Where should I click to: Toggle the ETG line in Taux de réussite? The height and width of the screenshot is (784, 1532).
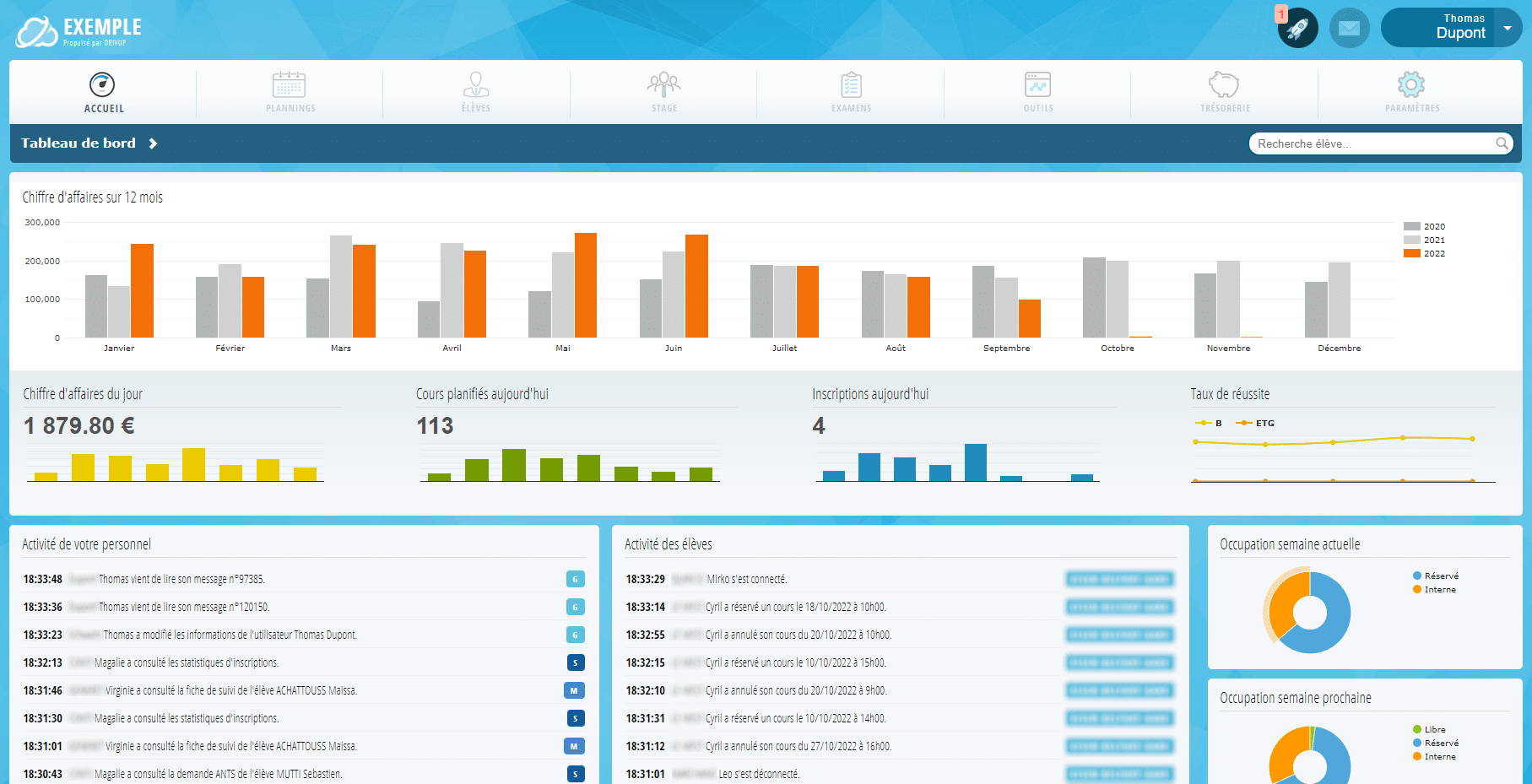1255,423
